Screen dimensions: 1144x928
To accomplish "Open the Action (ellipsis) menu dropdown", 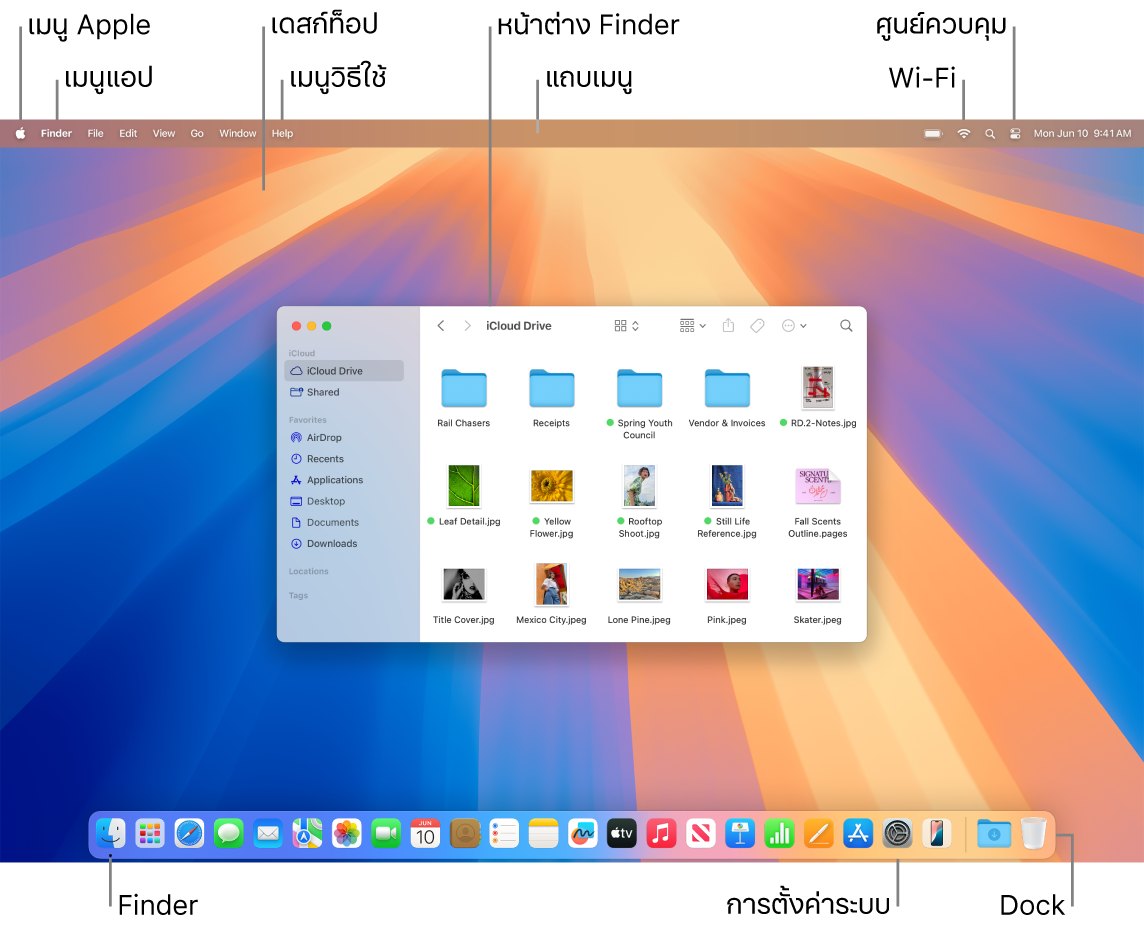I will coord(794,326).
